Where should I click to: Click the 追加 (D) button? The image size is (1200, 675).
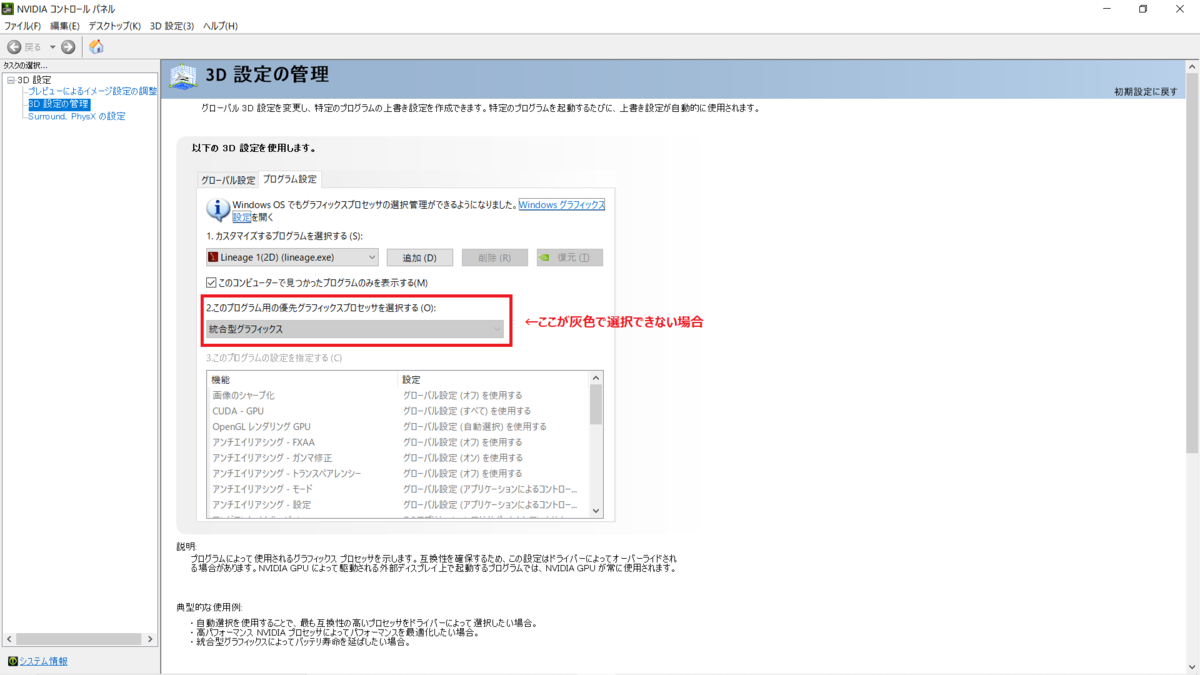pyautogui.click(x=420, y=258)
